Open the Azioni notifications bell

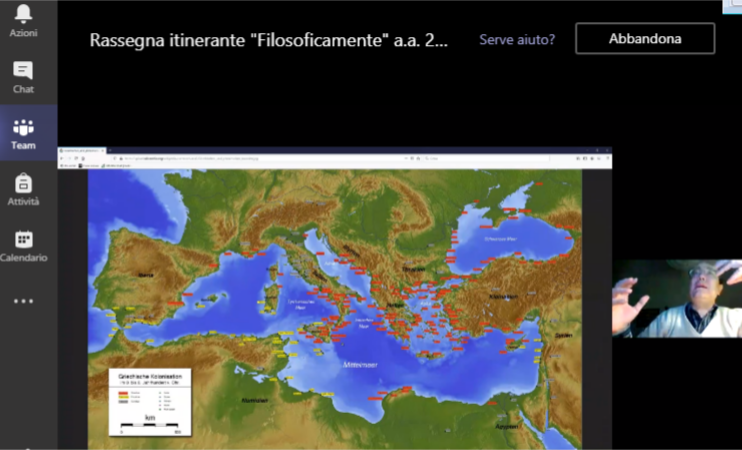[x=23, y=19]
